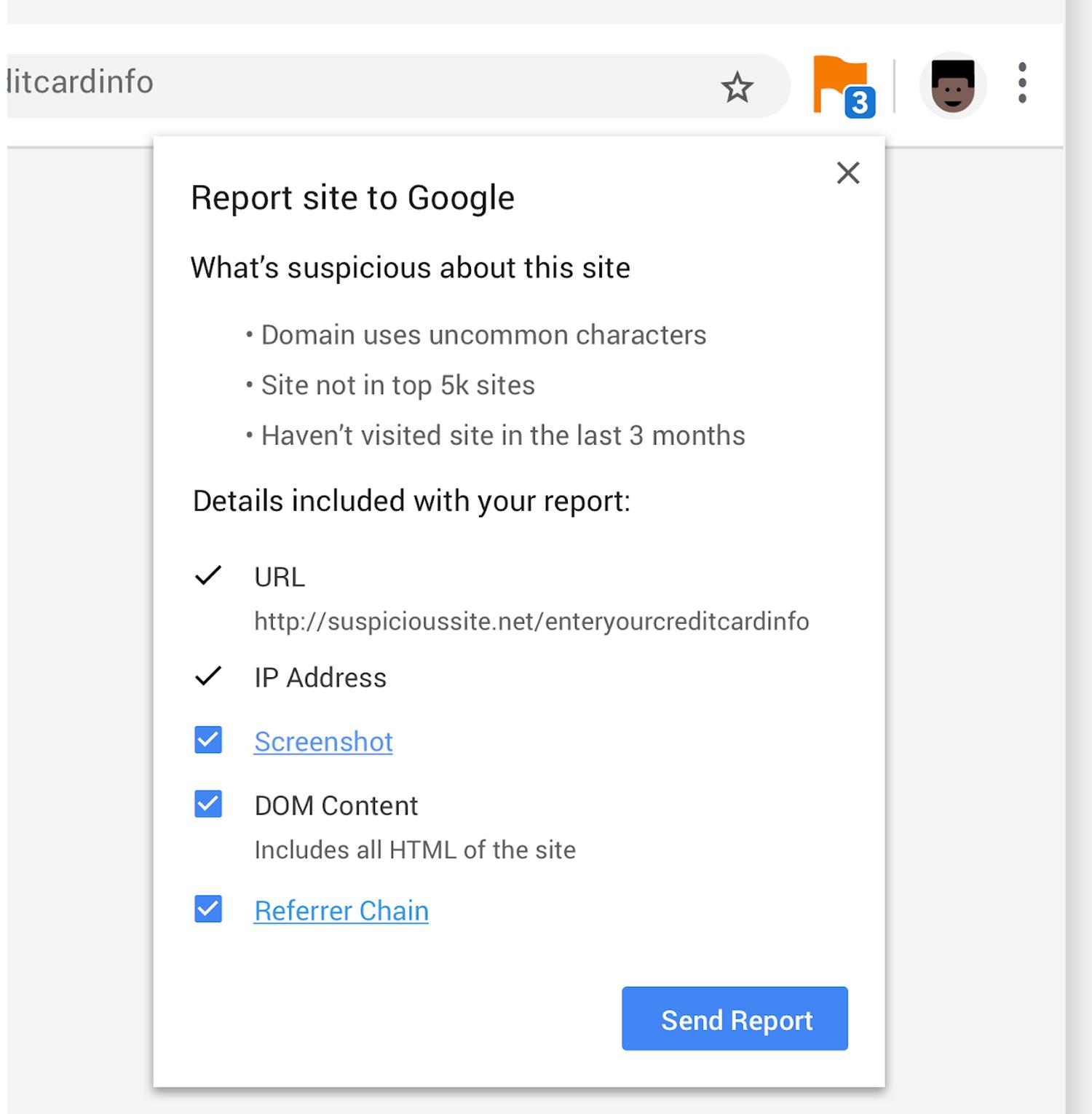This screenshot has width=1092, height=1114.
Task: Open the Screenshot link
Action: point(323,742)
